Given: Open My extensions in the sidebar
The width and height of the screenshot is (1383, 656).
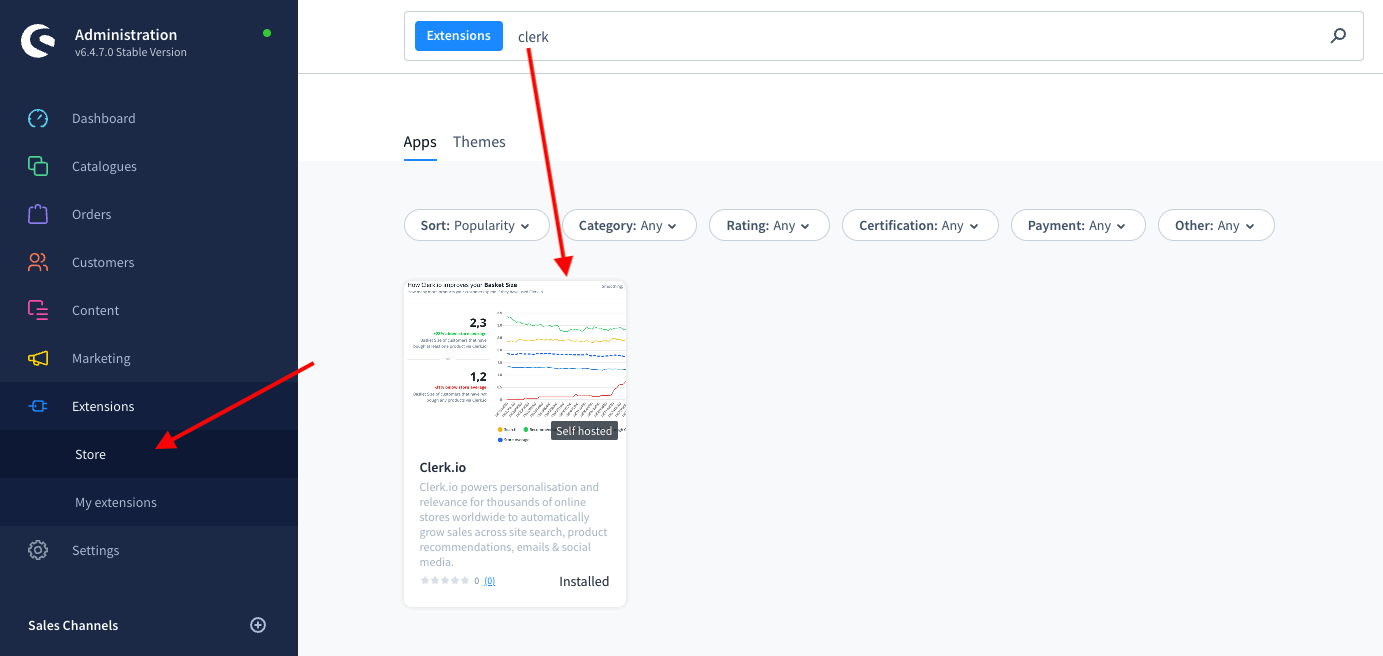Looking at the screenshot, I should pos(116,502).
